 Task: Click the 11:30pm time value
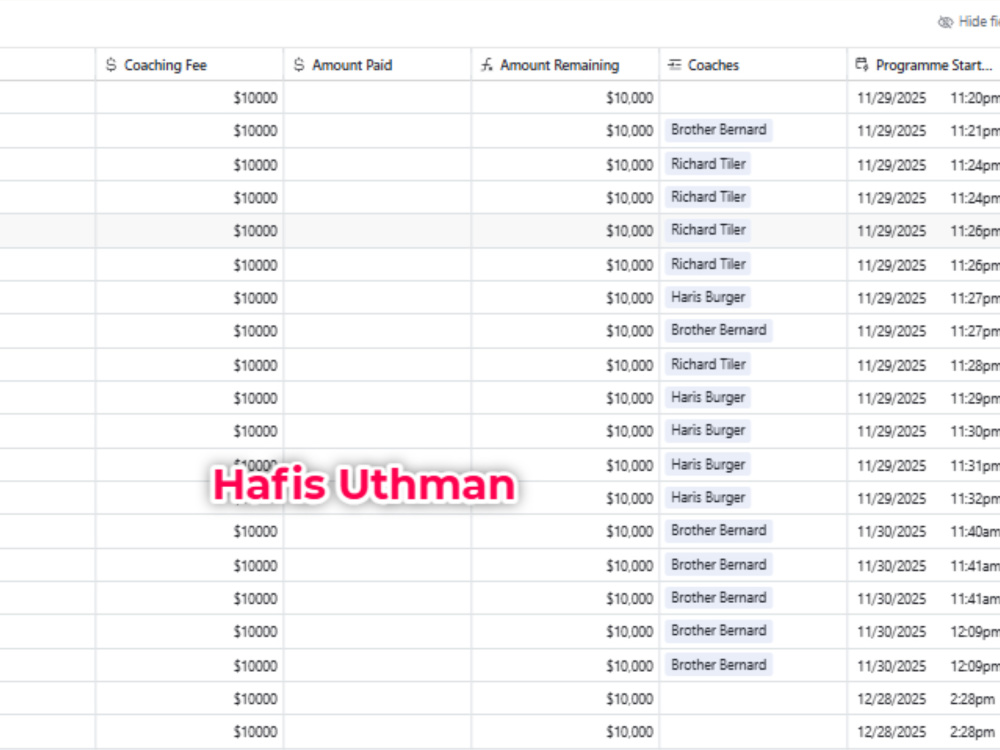pyautogui.click(x=974, y=432)
